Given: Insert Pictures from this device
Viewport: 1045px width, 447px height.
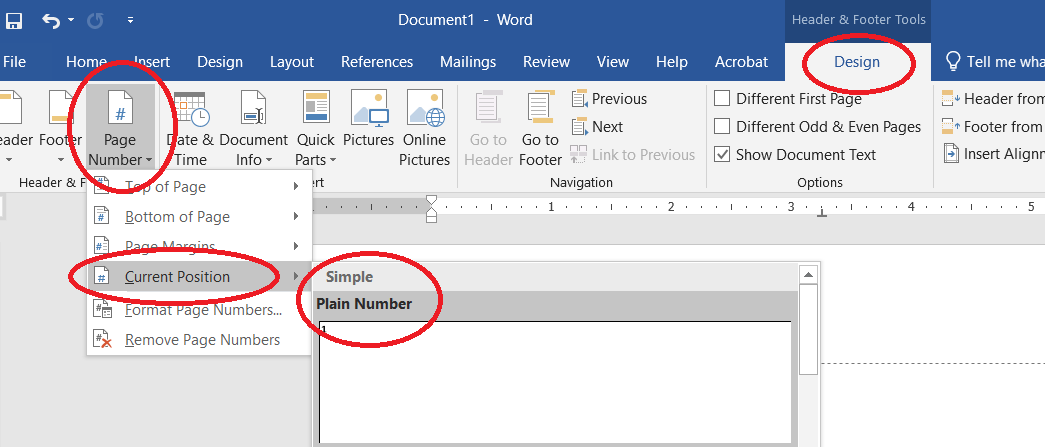Looking at the screenshot, I should click(x=369, y=119).
